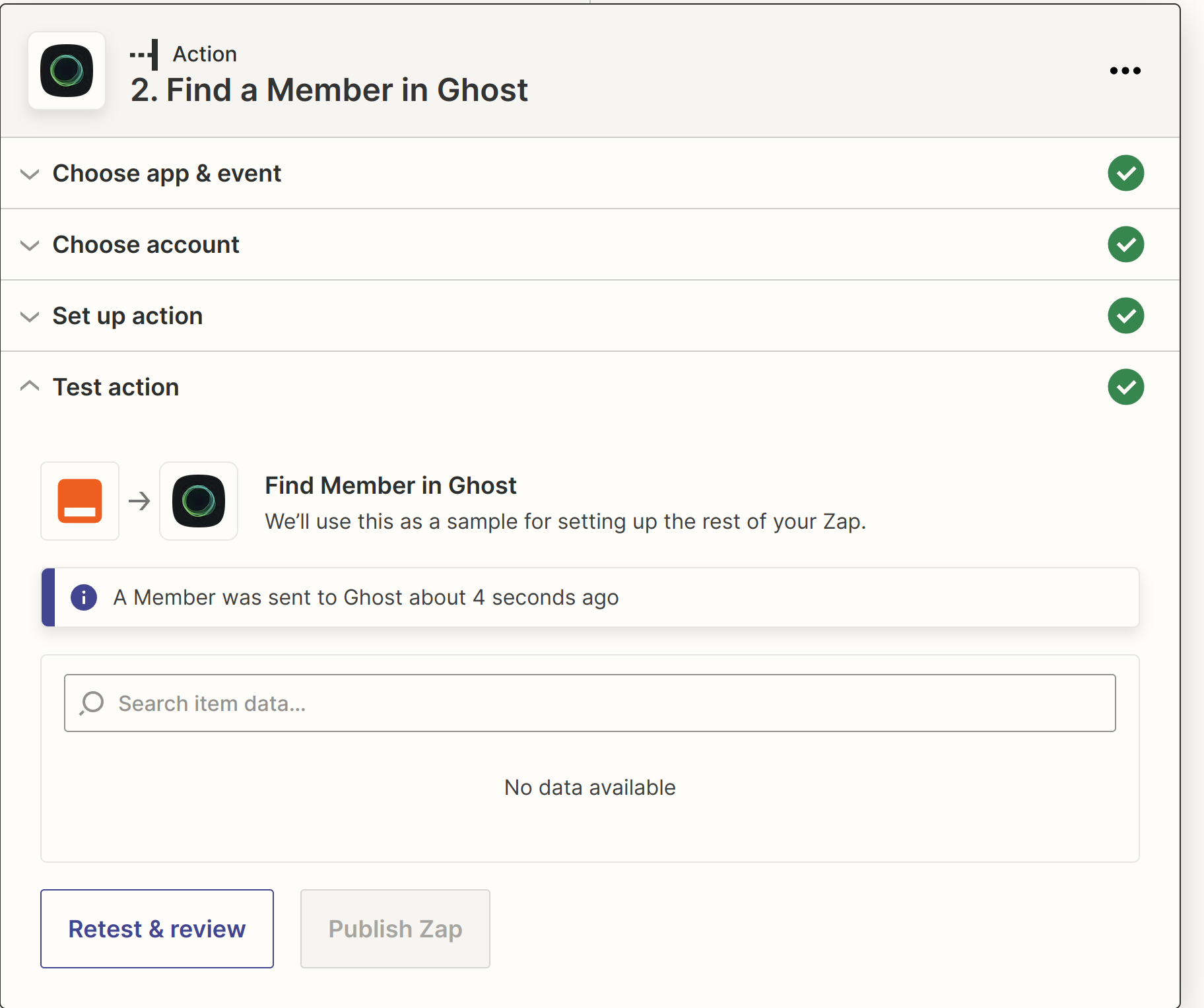Click the Test action heading text
Viewport: 1204px width, 1008px height.
tap(116, 387)
